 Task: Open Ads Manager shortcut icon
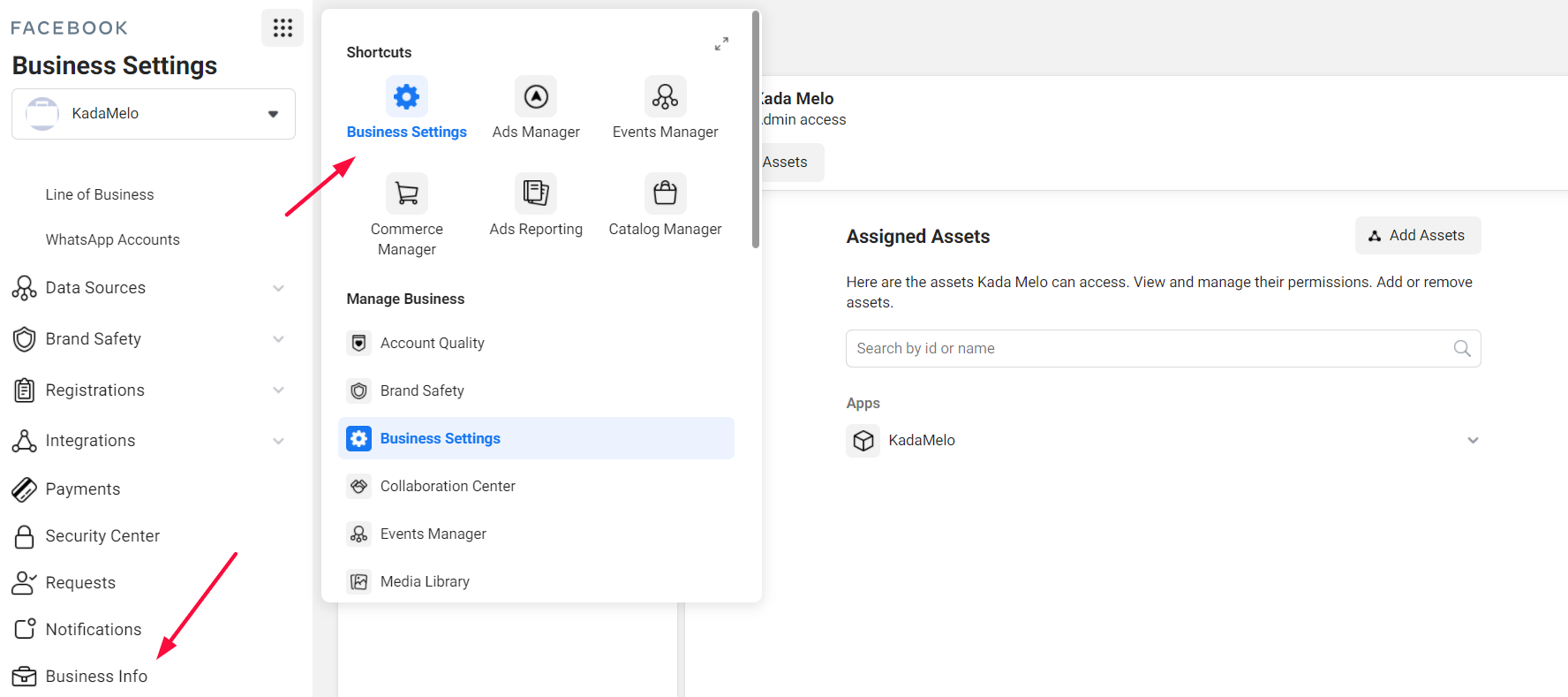tap(536, 96)
